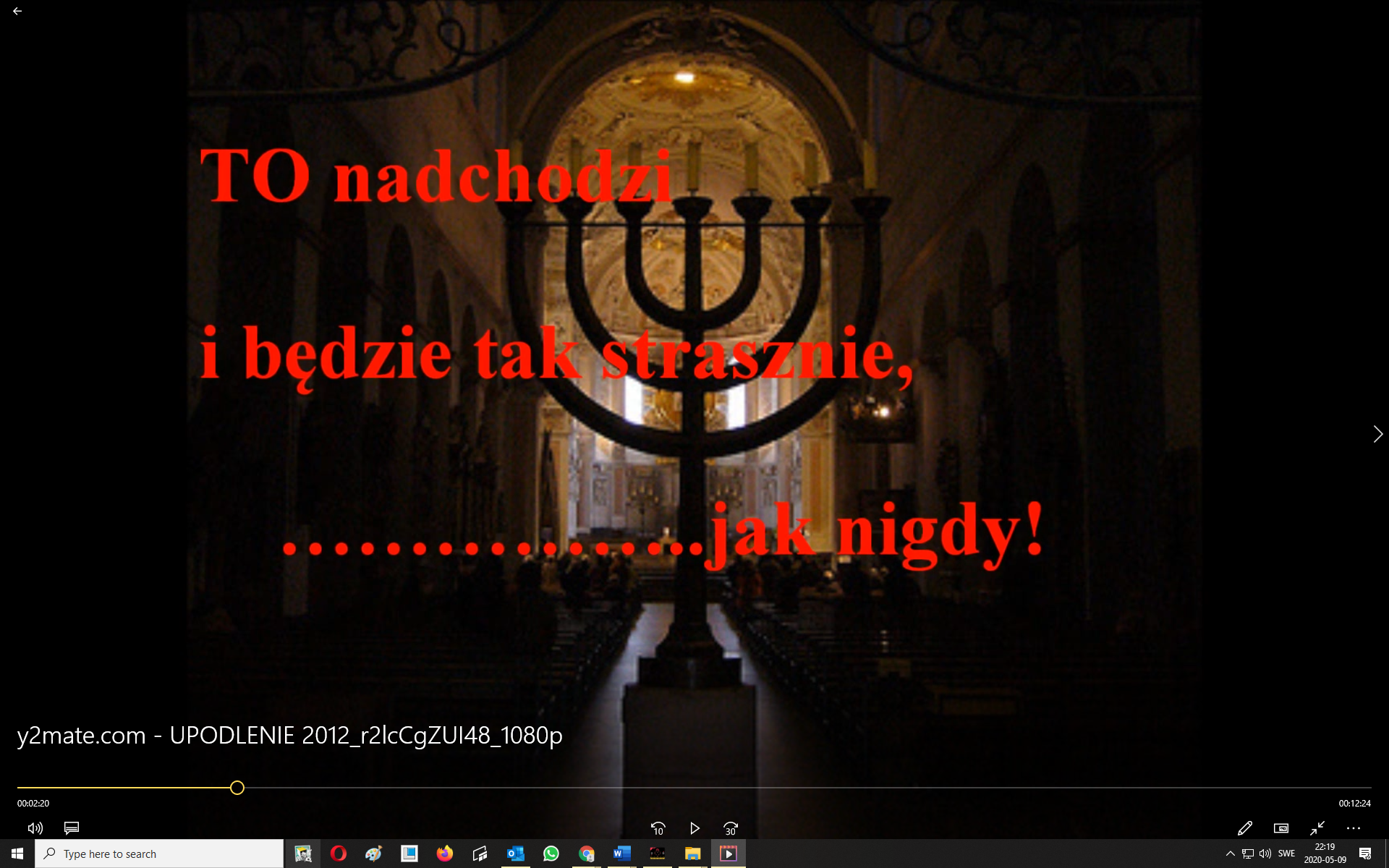Open Opera browser from the taskbar
Viewport: 1389px width, 868px height.
click(x=338, y=854)
